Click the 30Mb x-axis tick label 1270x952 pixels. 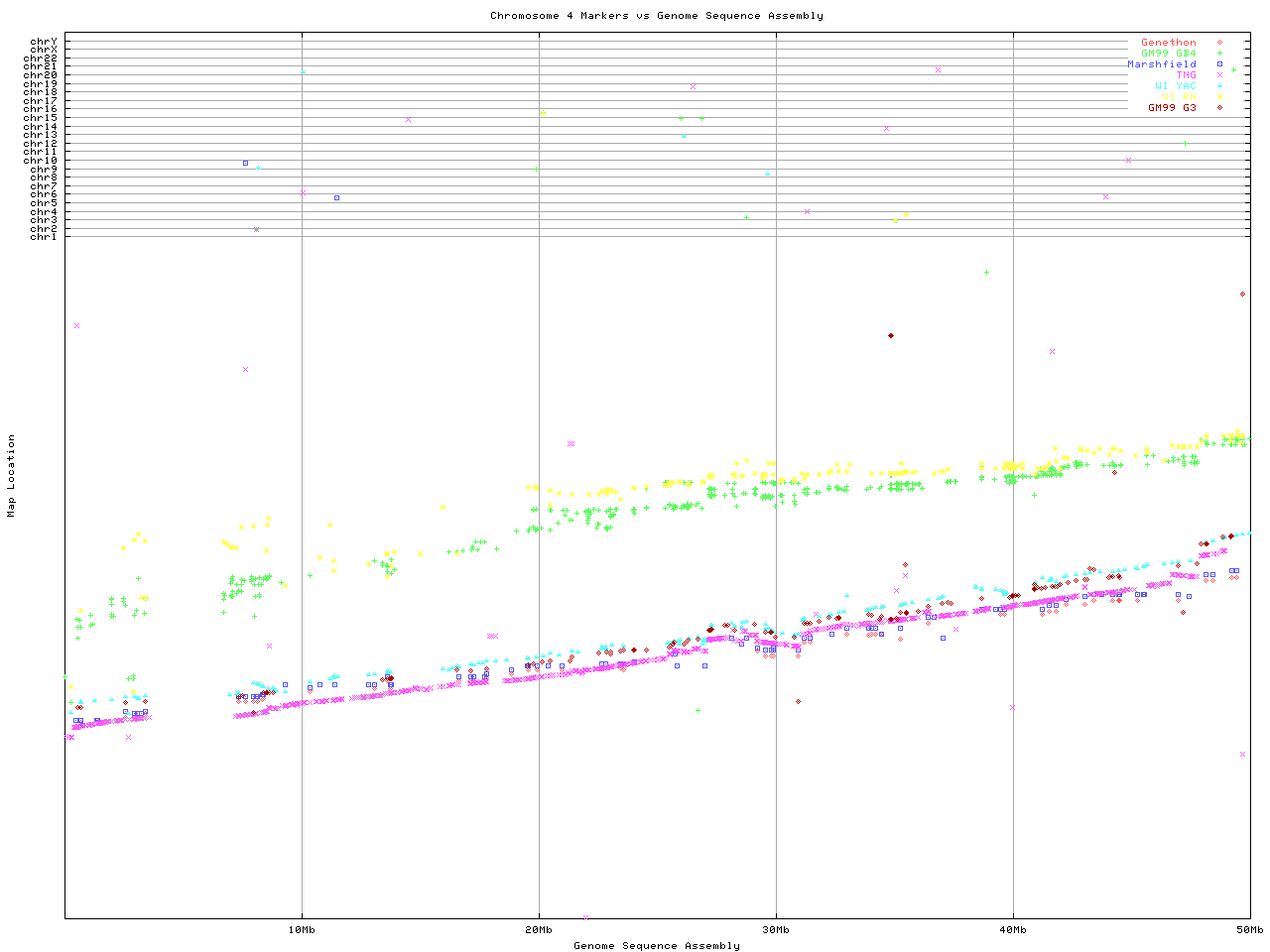(x=776, y=930)
